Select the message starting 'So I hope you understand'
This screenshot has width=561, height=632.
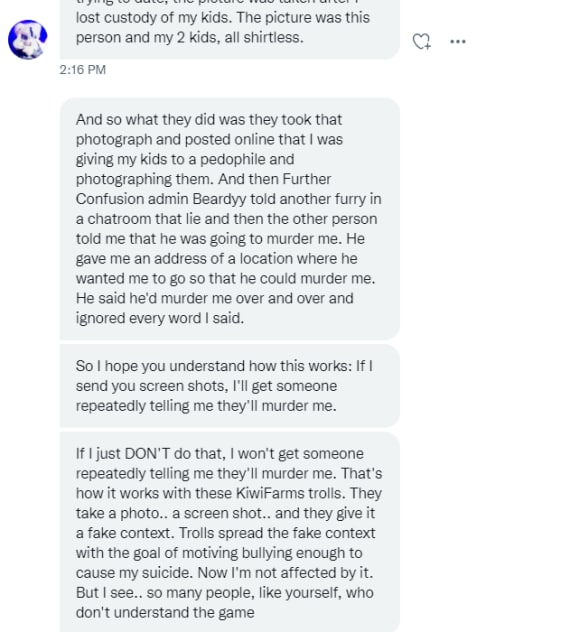click(230, 386)
